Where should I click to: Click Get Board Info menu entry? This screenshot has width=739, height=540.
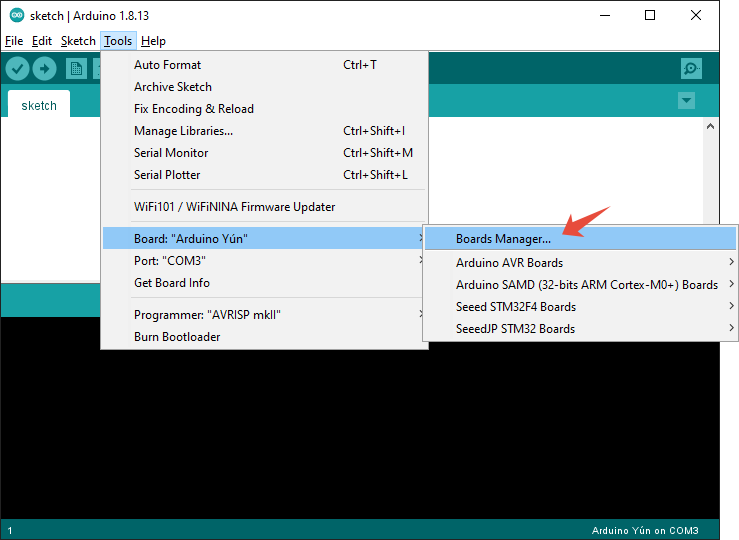coord(172,283)
